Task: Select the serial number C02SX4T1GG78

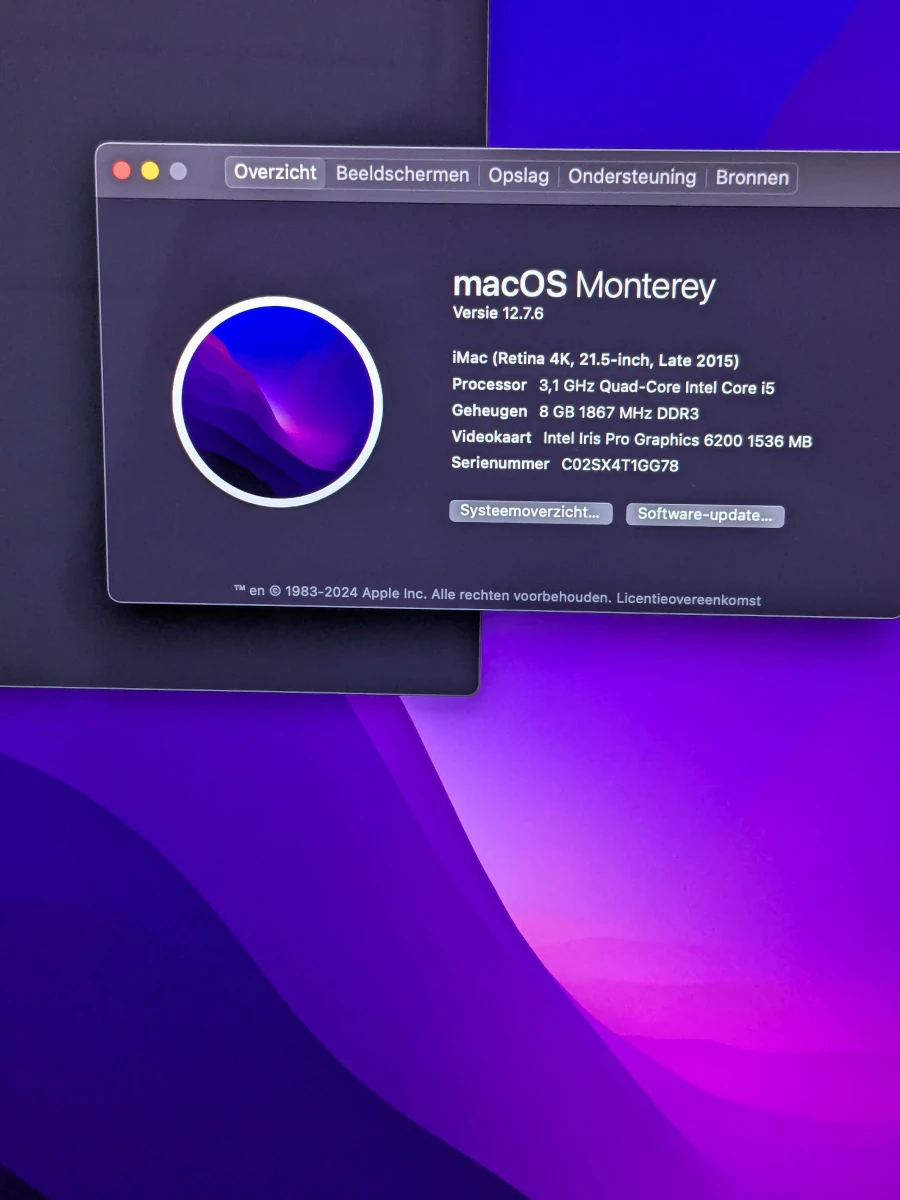Action: pyautogui.click(x=620, y=465)
